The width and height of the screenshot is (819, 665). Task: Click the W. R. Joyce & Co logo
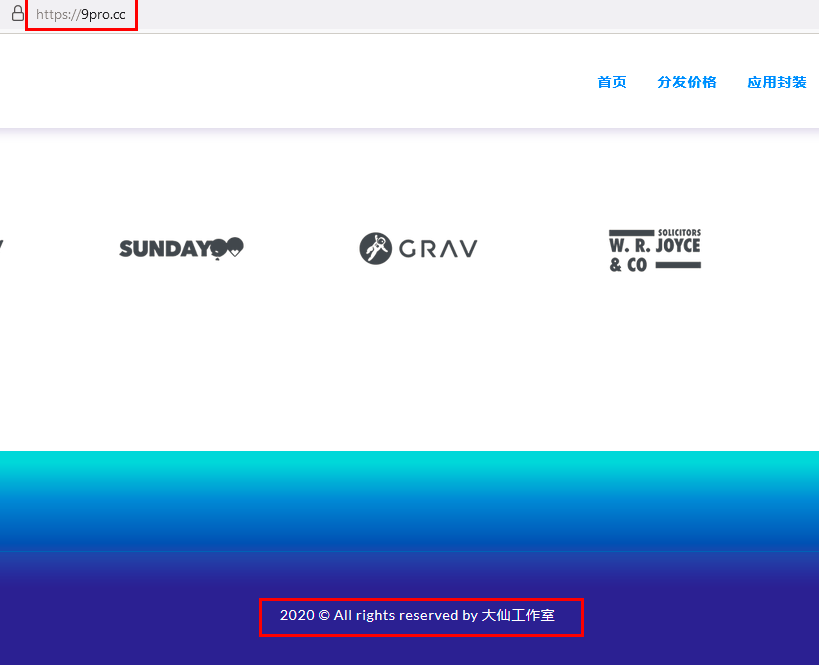pos(654,250)
